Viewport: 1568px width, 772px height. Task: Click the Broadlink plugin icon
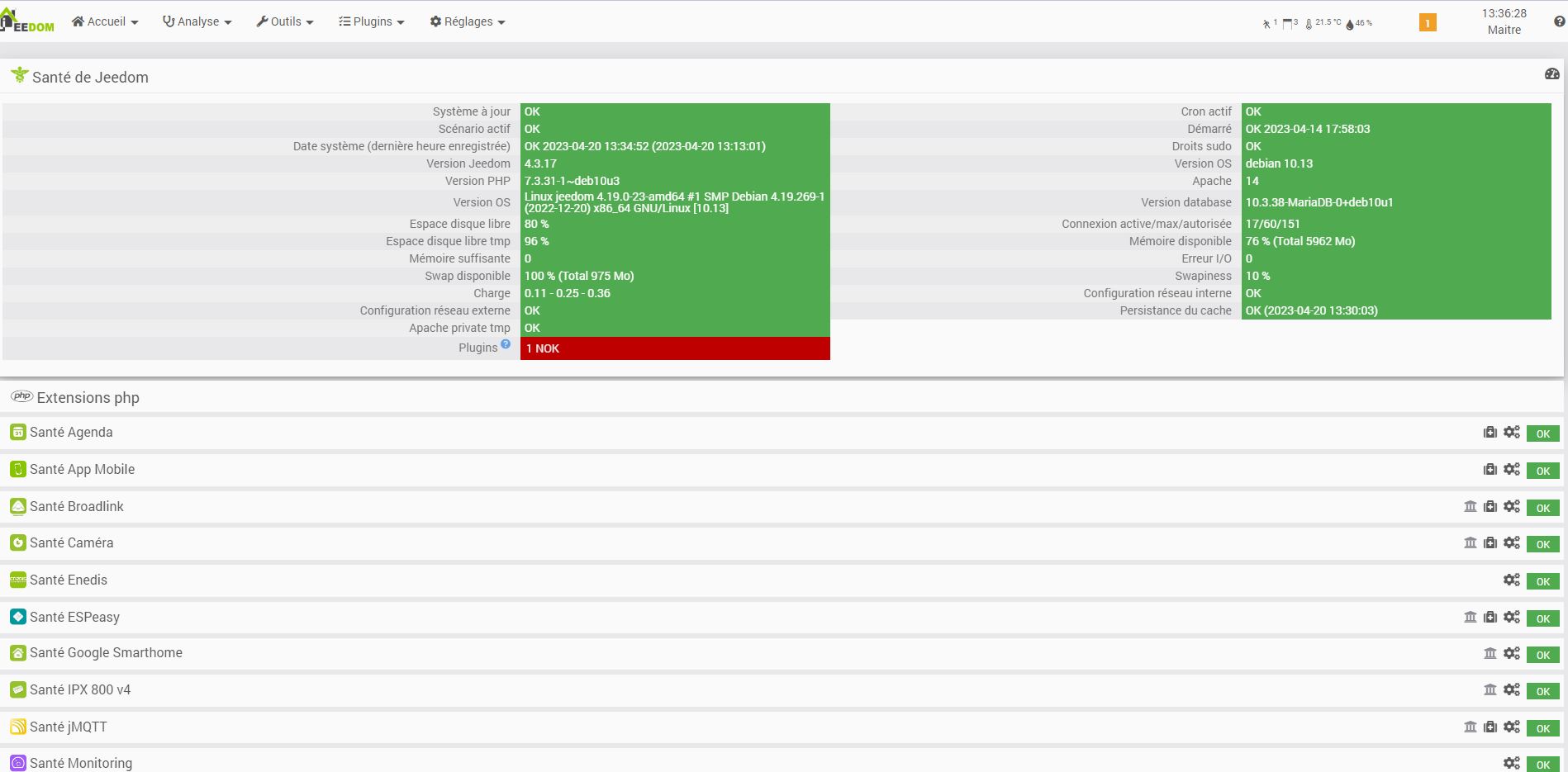18,506
